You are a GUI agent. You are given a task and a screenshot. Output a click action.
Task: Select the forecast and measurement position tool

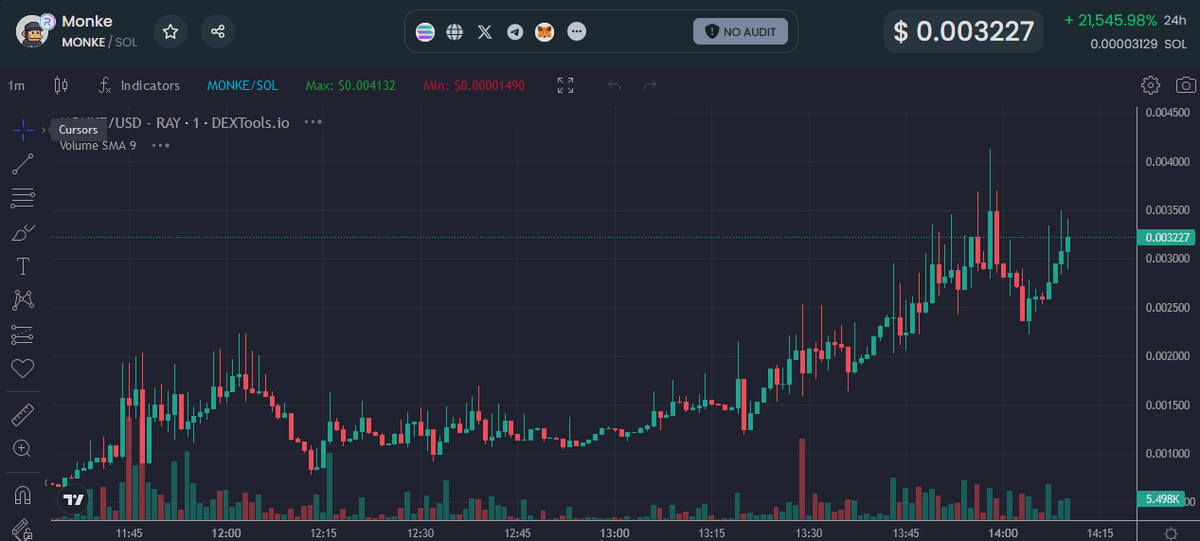tap(22, 334)
